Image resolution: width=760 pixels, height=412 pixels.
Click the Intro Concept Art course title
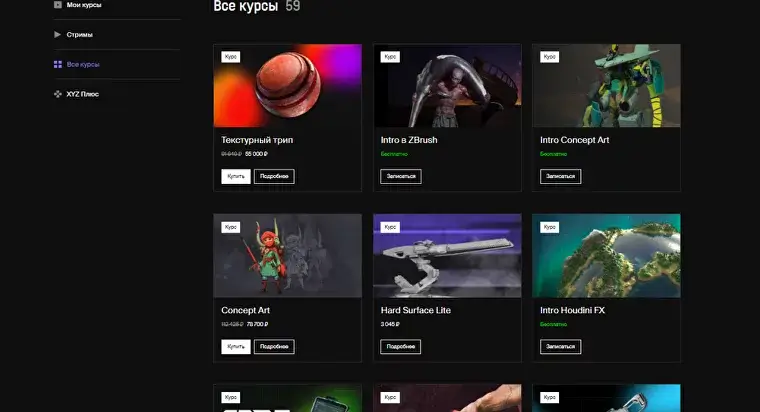[x=574, y=140]
